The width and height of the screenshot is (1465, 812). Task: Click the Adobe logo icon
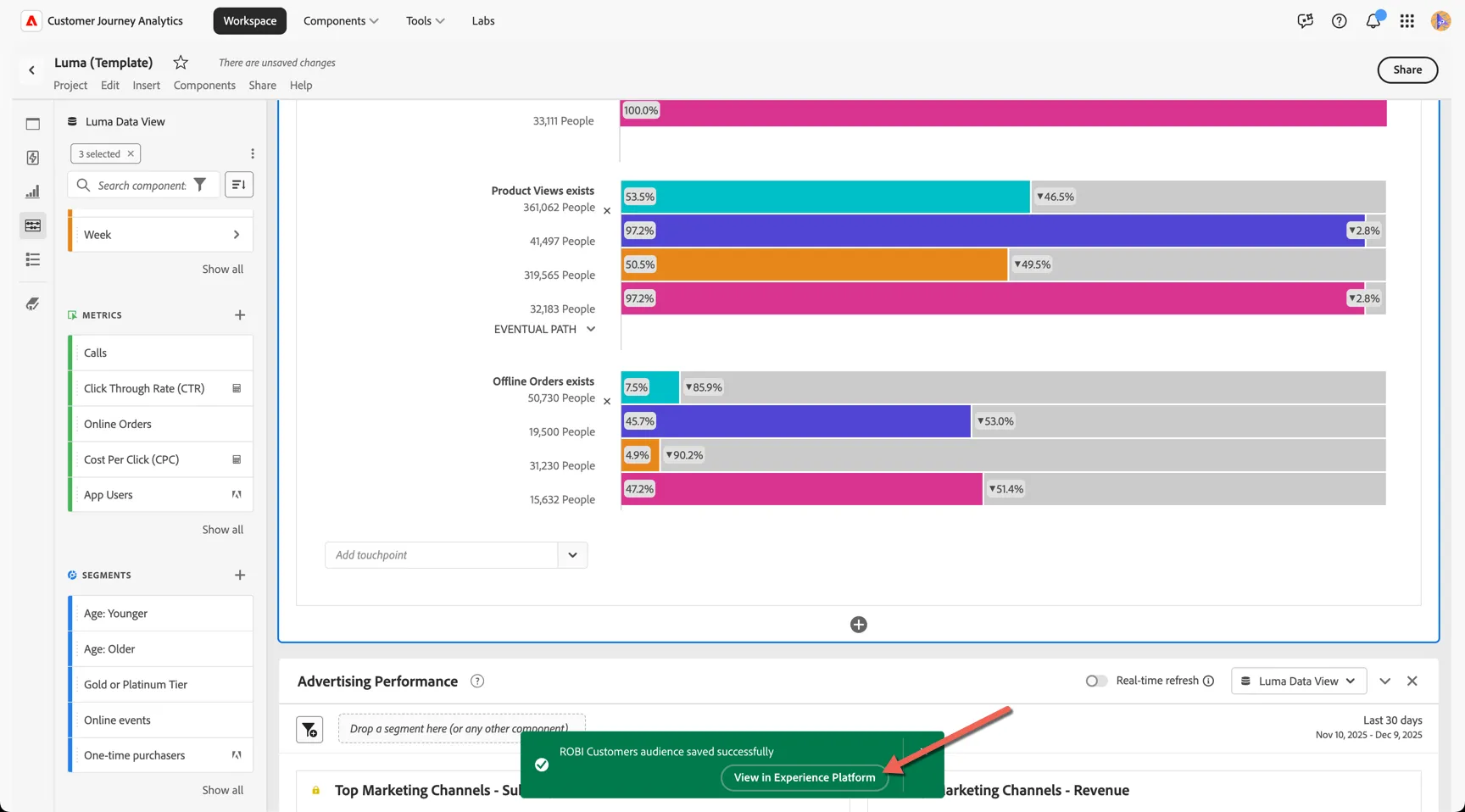31,21
